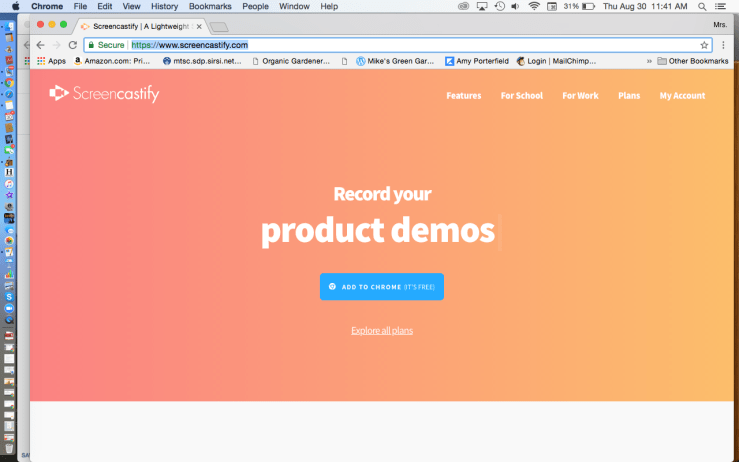Bookmark this page with star icon
The image size is (739, 462).
704,45
